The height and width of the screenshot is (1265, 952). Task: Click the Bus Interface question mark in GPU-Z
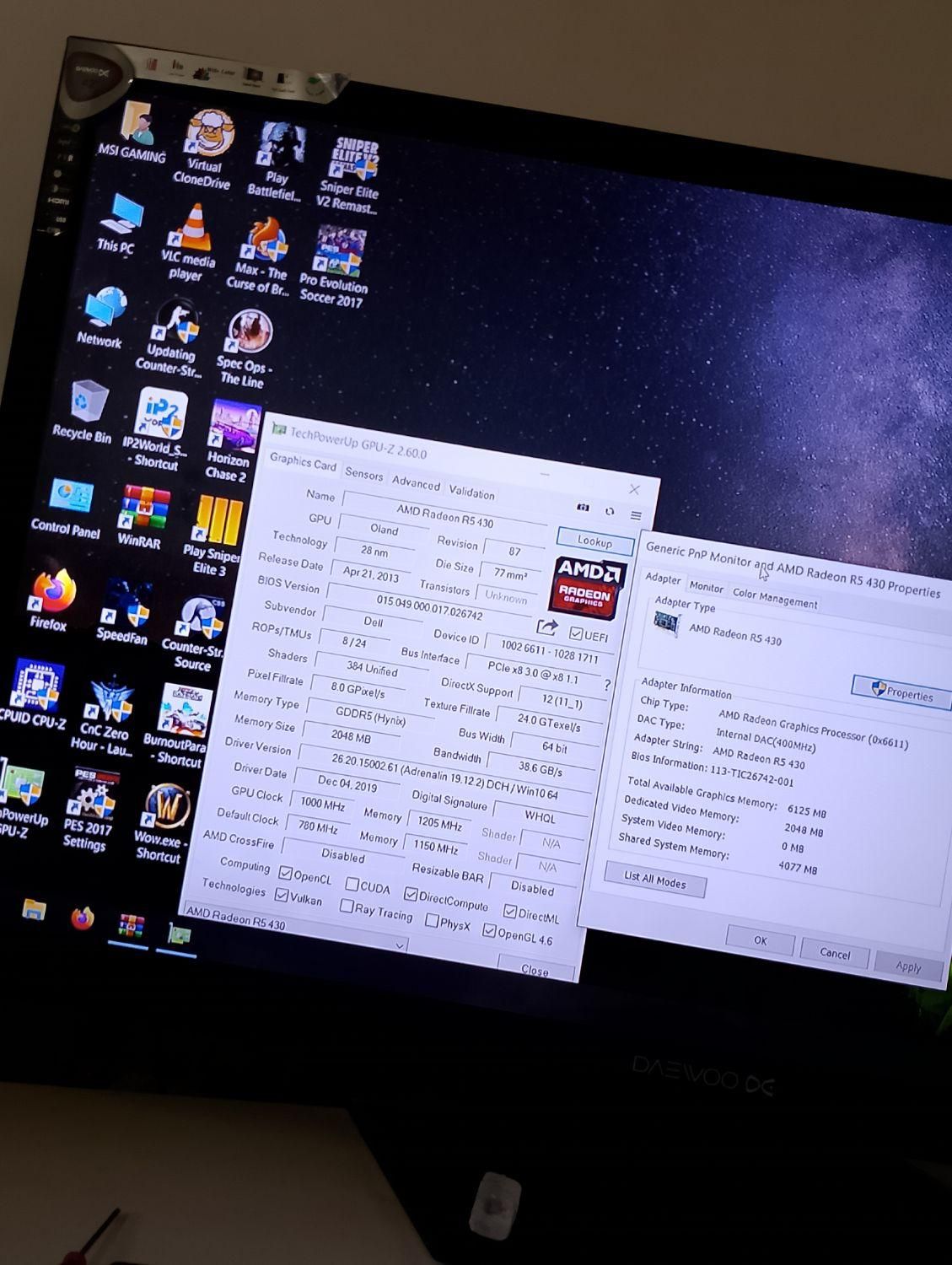tap(607, 686)
